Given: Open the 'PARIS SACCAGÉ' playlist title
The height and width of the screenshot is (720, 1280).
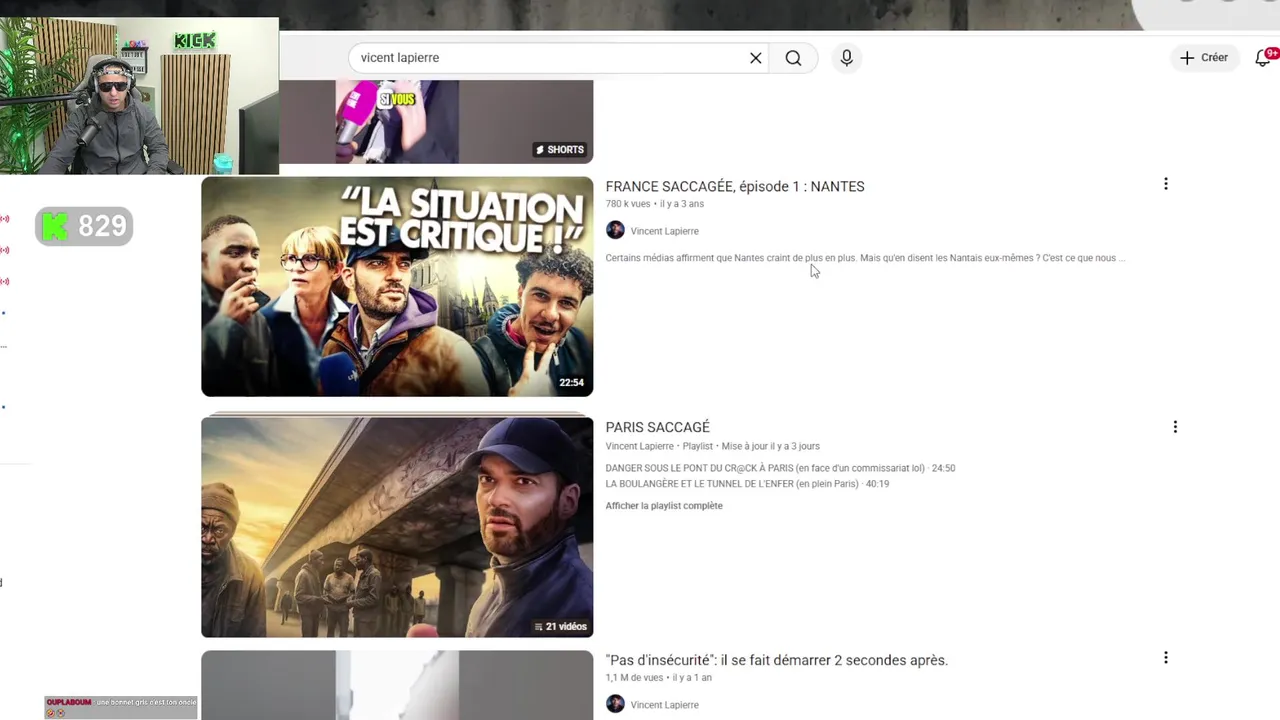Looking at the screenshot, I should coord(657,427).
